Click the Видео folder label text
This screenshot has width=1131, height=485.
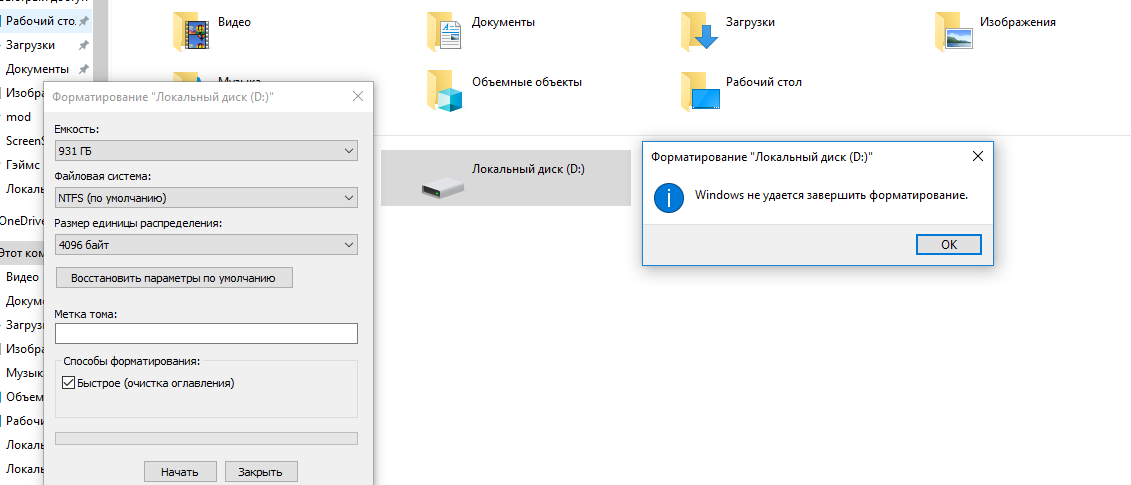234,22
